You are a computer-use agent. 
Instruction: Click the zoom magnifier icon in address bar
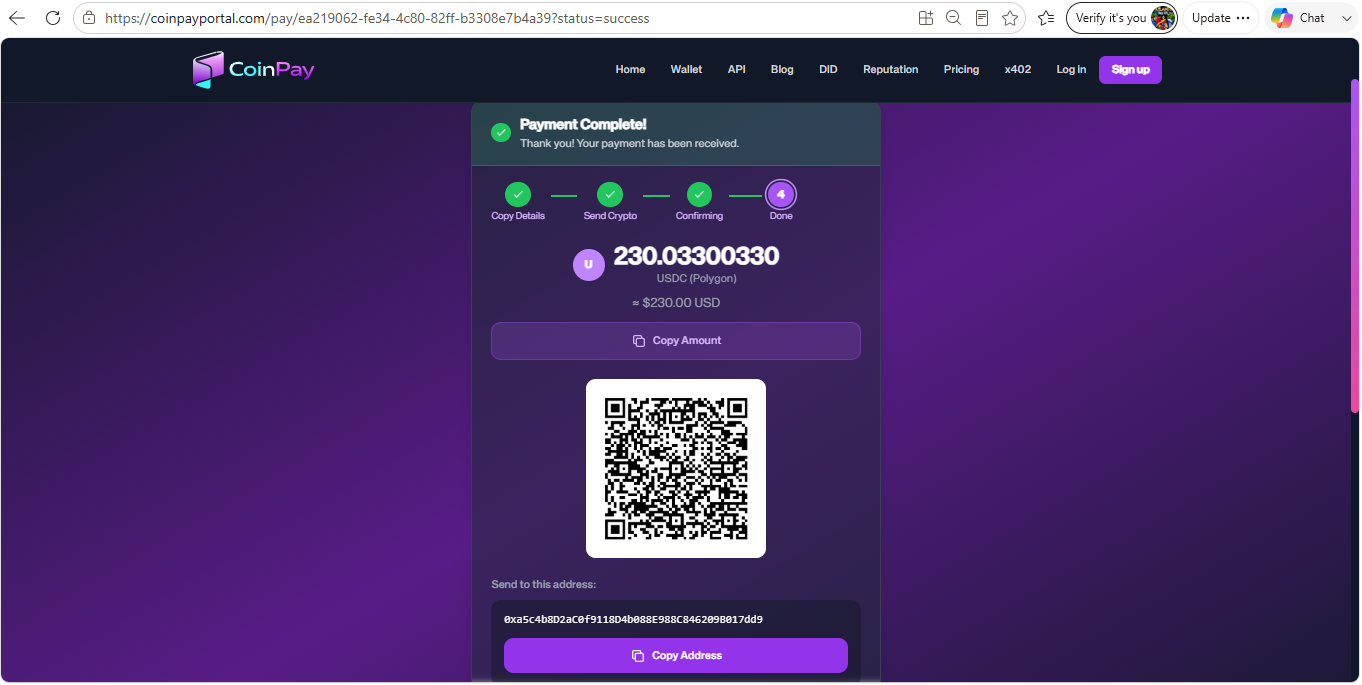(x=953, y=18)
